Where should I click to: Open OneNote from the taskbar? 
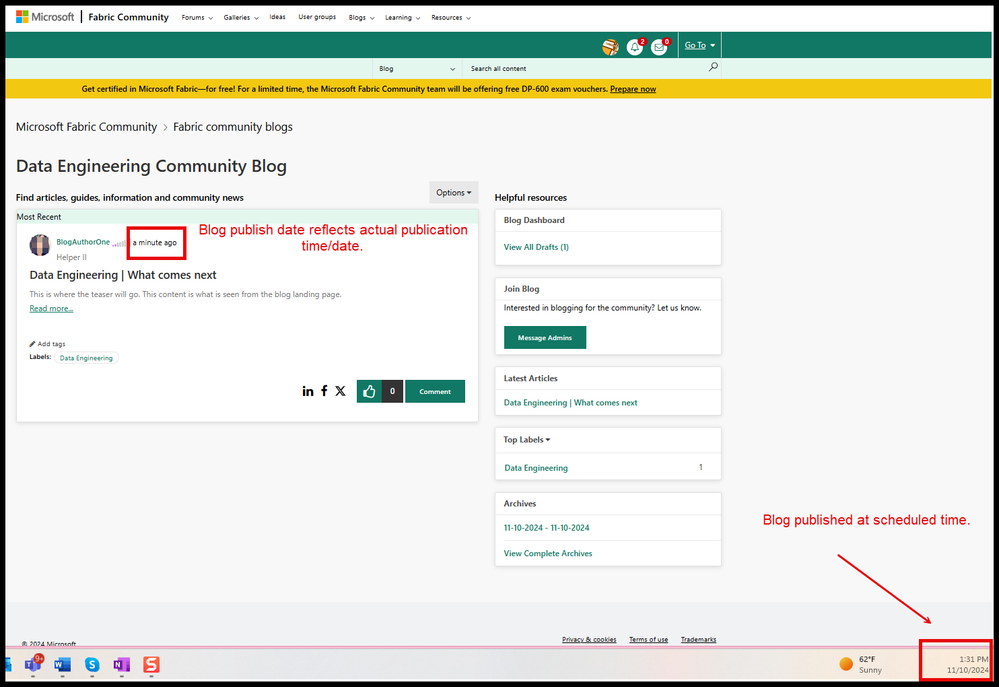121,665
